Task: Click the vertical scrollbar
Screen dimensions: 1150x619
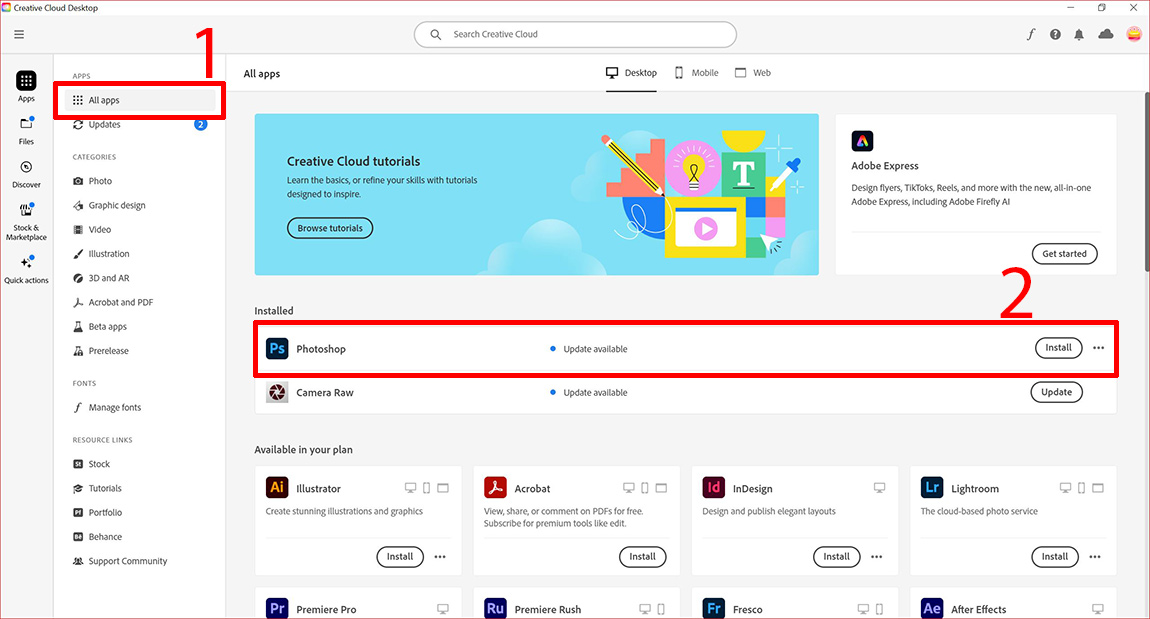Action: point(1146,183)
